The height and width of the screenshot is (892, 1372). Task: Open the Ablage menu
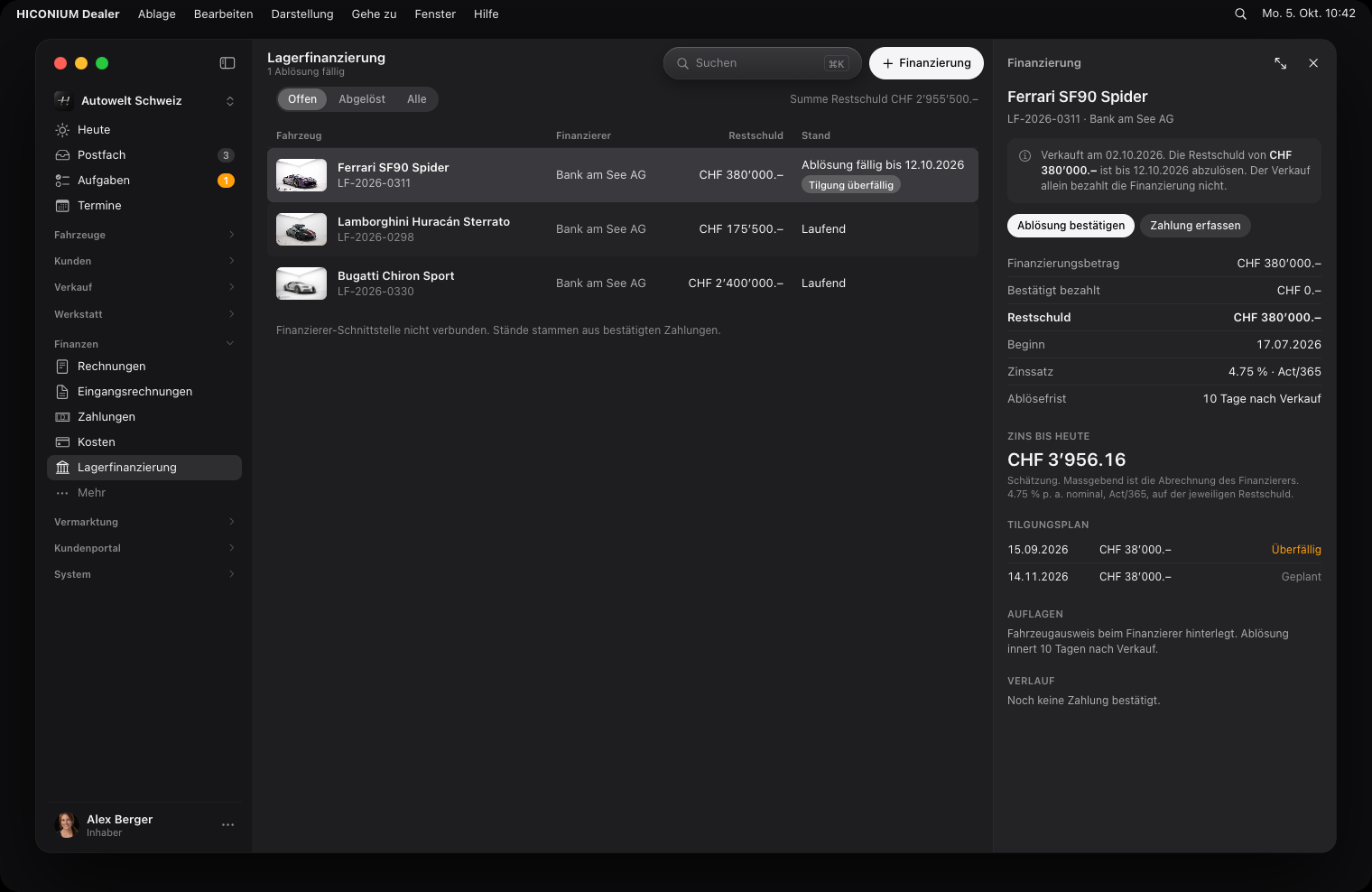(157, 14)
